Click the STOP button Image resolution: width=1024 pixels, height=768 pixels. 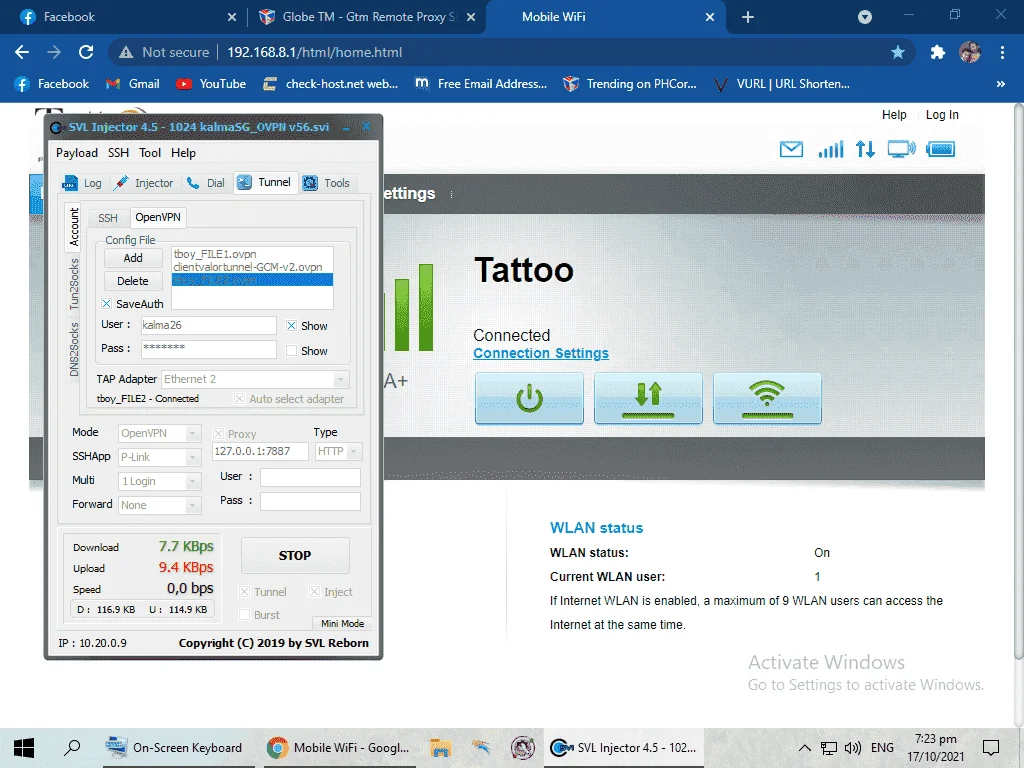(x=295, y=556)
